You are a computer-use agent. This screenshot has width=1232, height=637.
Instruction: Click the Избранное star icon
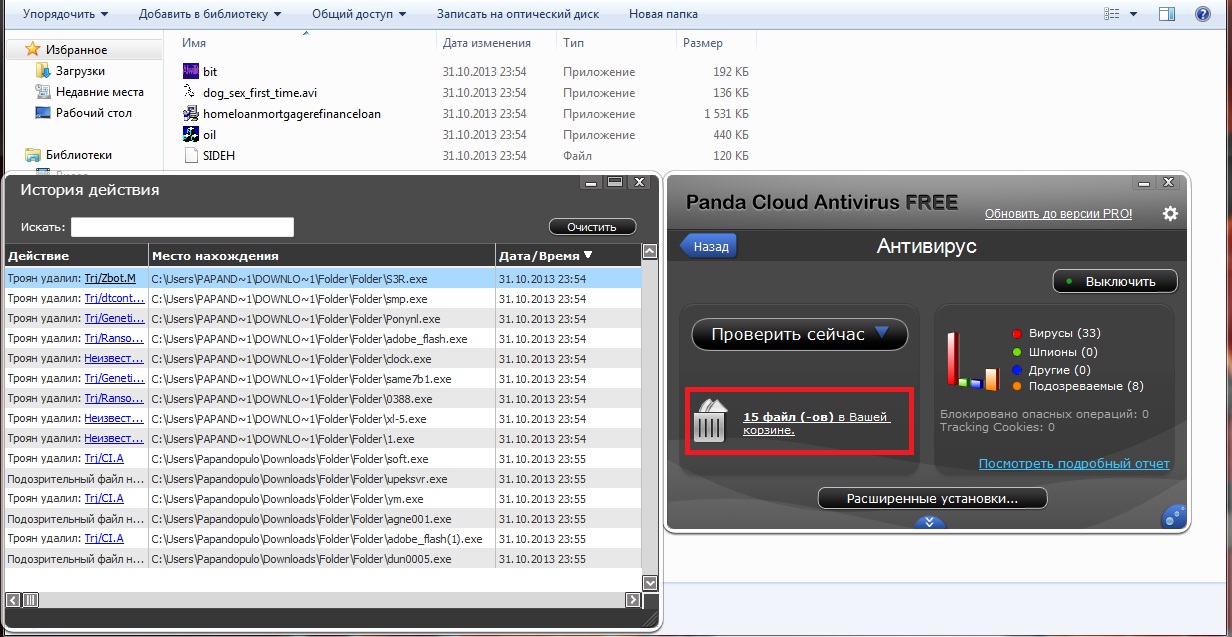[33, 49]
